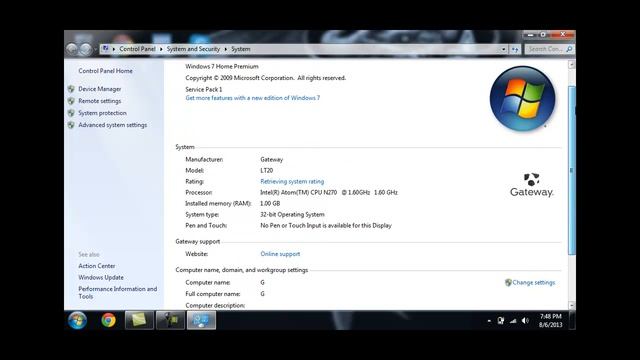The image size is (640, 360).
Task: Open Control Panel Home link
Action: pyautogui.click(x=105, y=71)
